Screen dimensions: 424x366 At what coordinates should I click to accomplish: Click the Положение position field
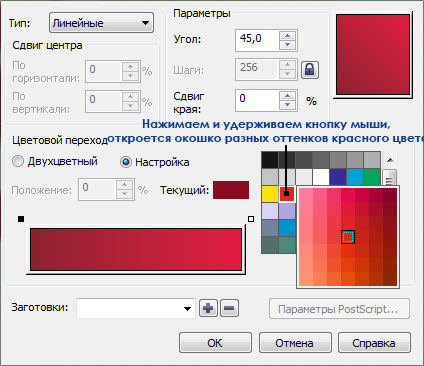click(97, 189)
